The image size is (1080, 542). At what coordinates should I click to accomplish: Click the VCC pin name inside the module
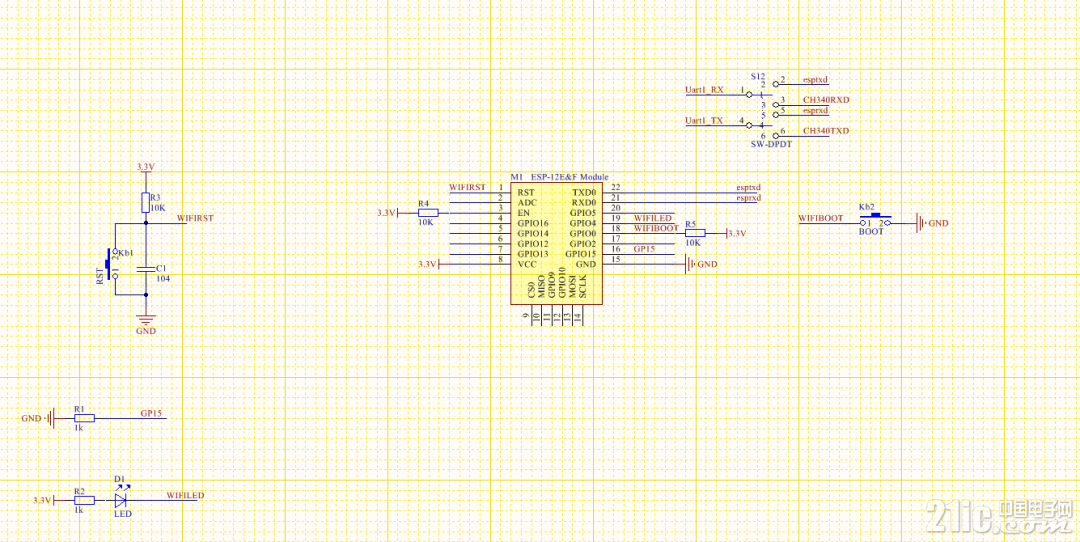pyautogui.click(x=526, y=264)
